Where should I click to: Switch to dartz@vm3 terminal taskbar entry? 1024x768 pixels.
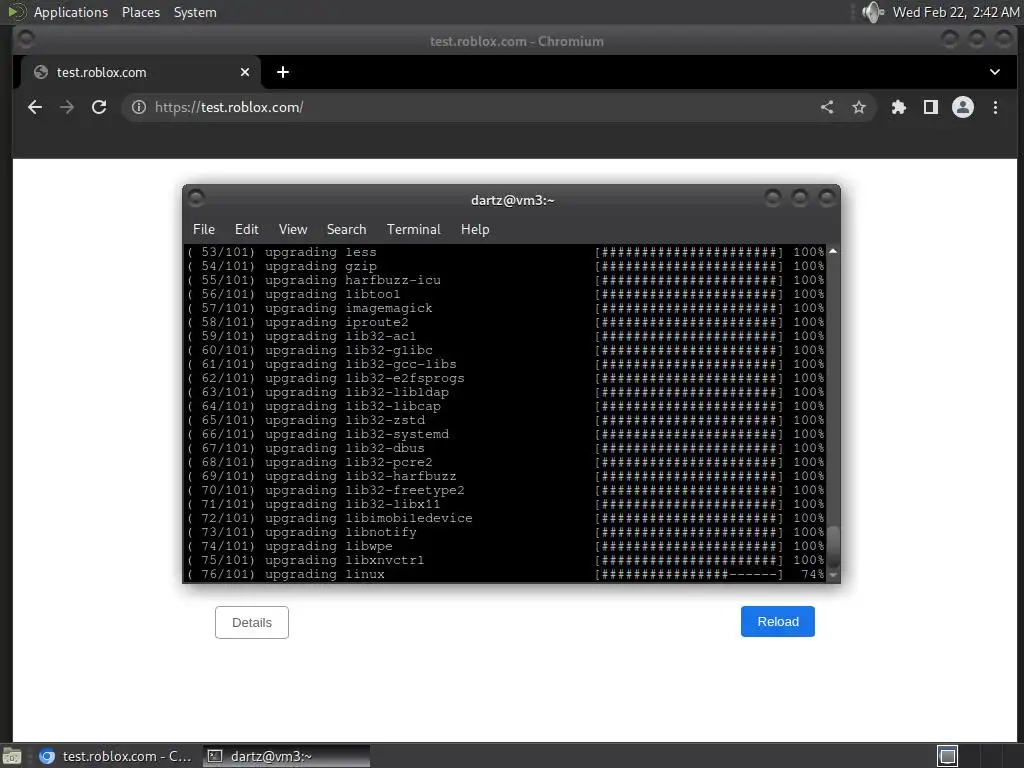click(286, 756)
